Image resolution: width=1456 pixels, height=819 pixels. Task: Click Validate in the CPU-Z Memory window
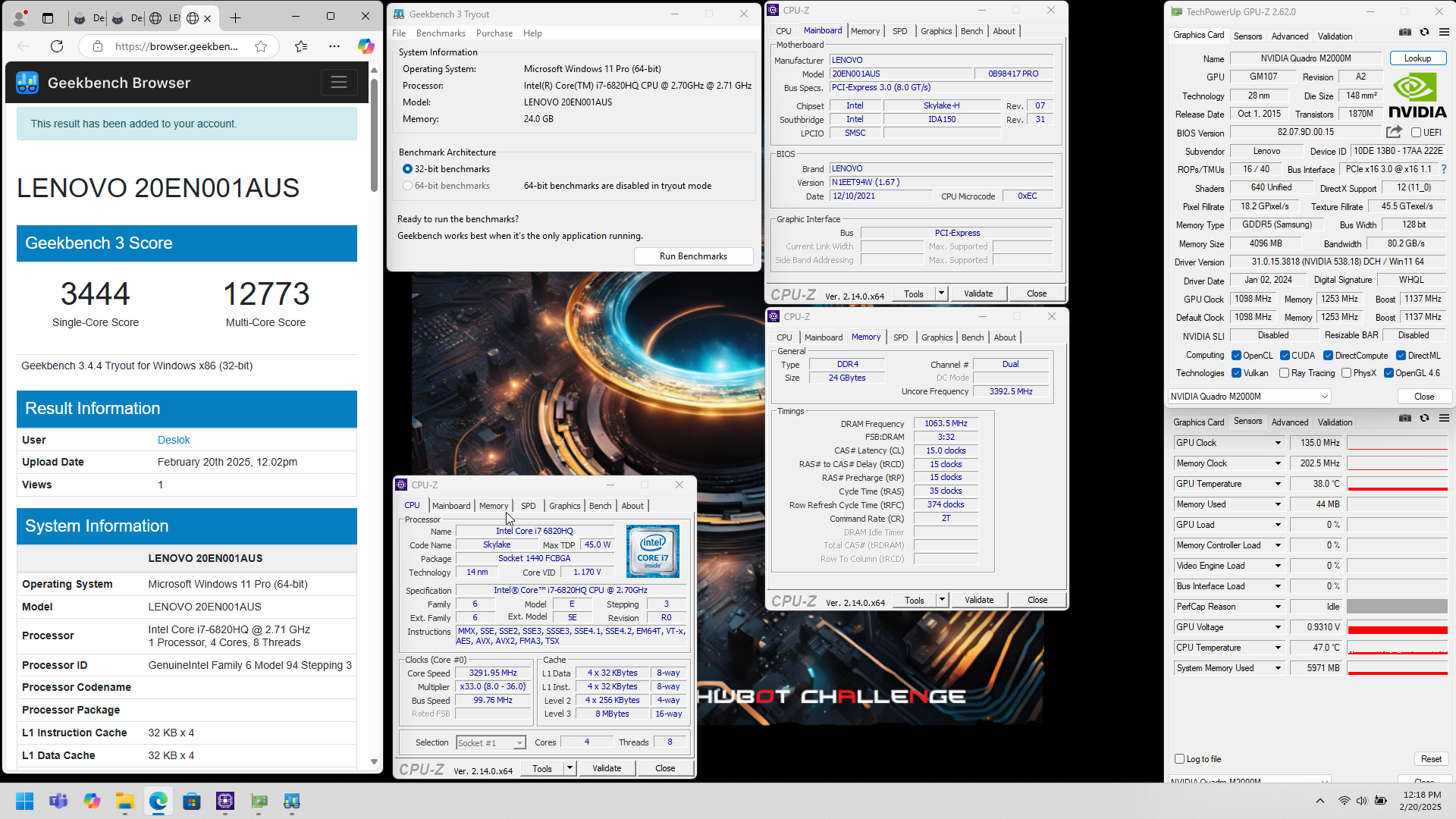point(979,600)
